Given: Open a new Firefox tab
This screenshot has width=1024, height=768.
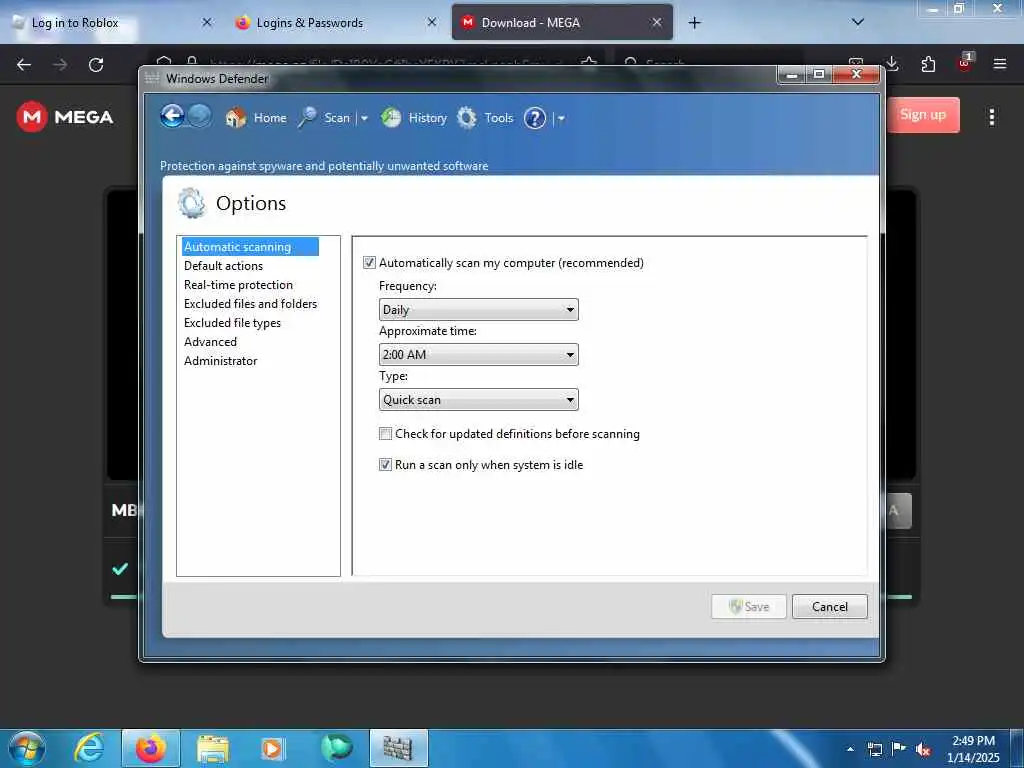Looking at the screenshot, I should 694,23.
